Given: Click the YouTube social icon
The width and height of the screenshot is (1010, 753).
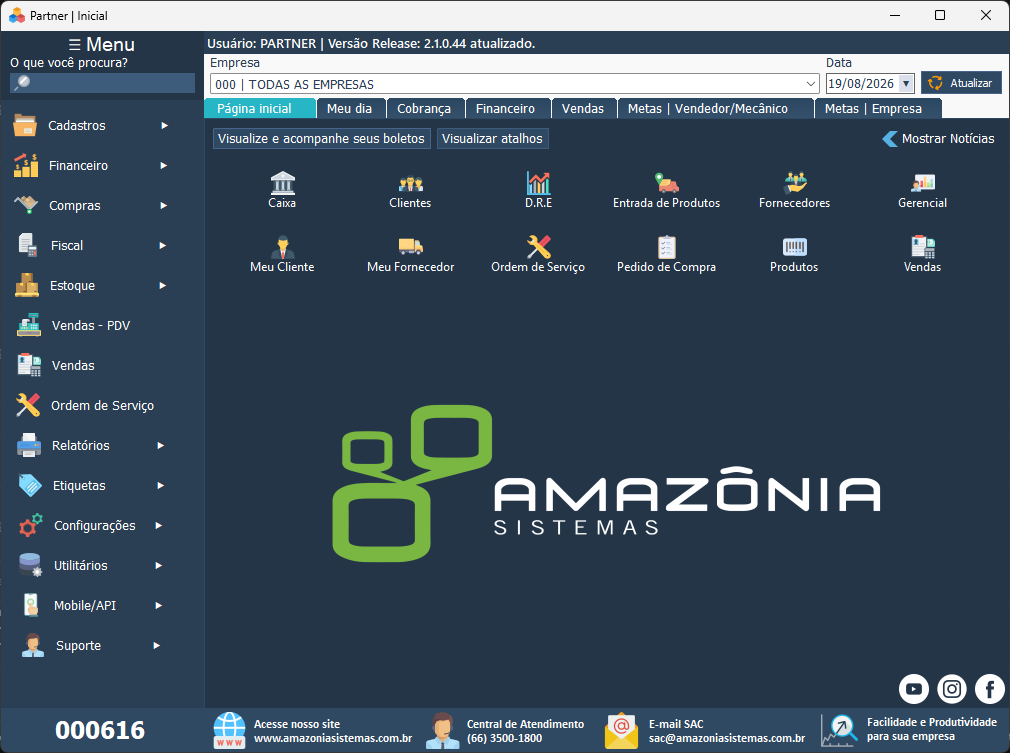Looking at the screenshot, I should point(913,689).
